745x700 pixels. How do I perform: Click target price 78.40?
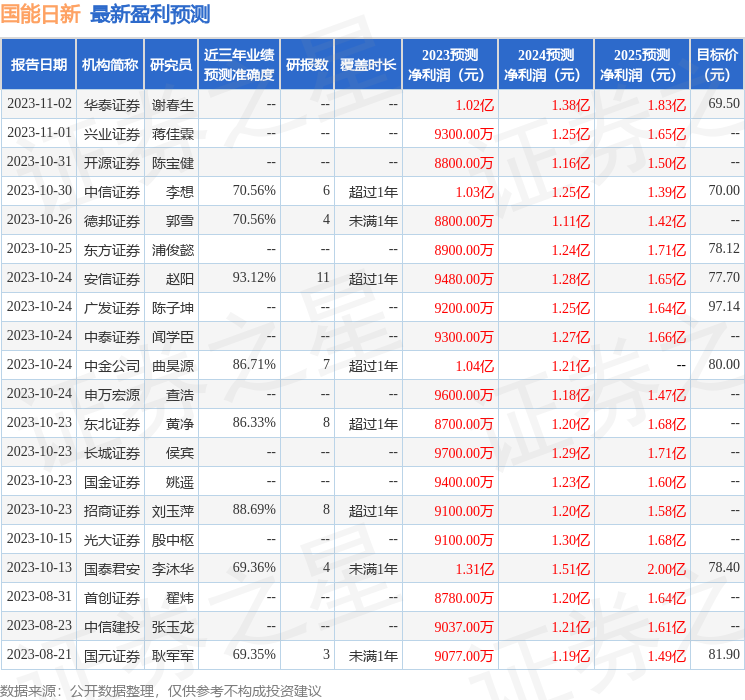click(x=724, y=567)
